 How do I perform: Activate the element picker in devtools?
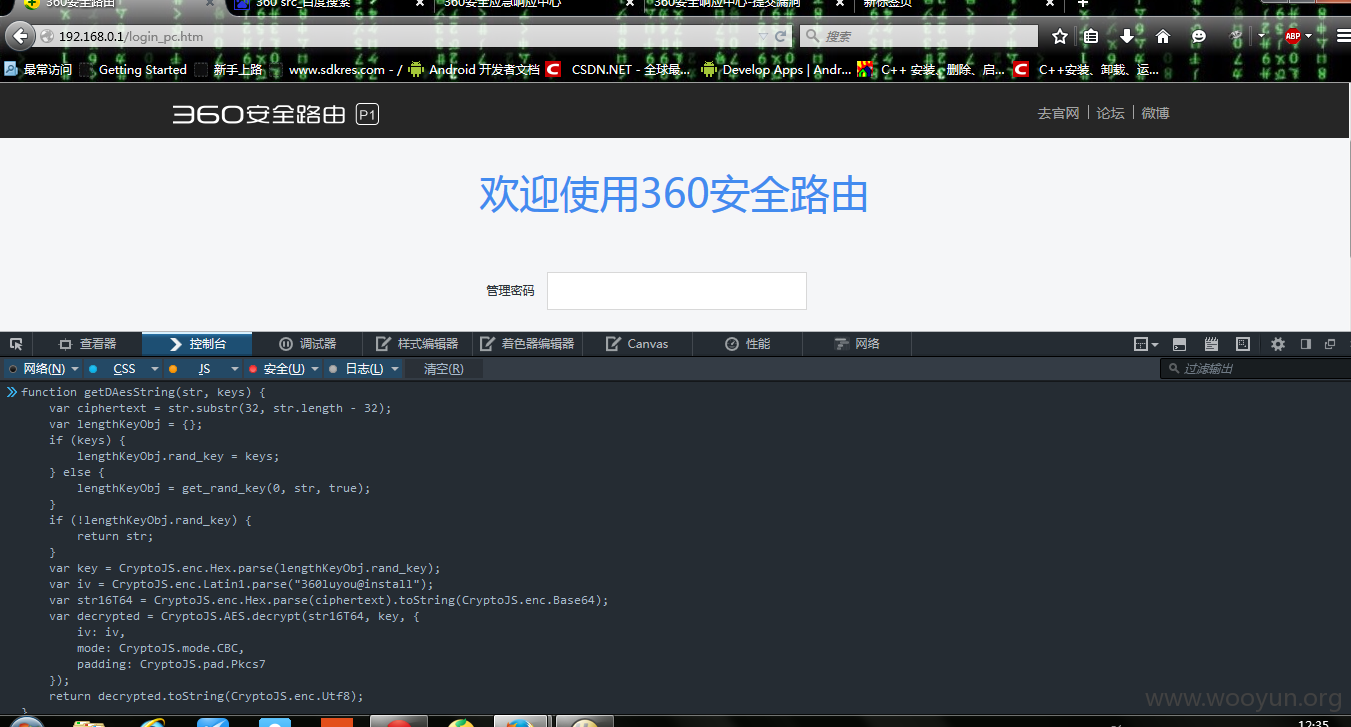tap(16, 344)
